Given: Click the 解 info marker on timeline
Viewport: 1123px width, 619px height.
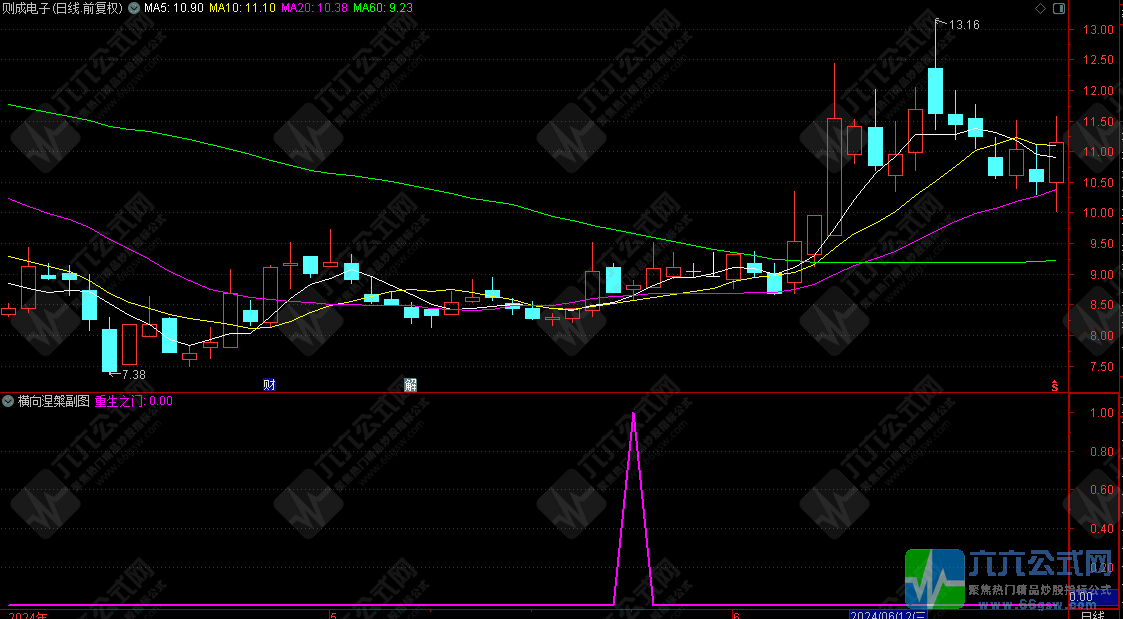Looking at the screenshot, I should [410, 384].
